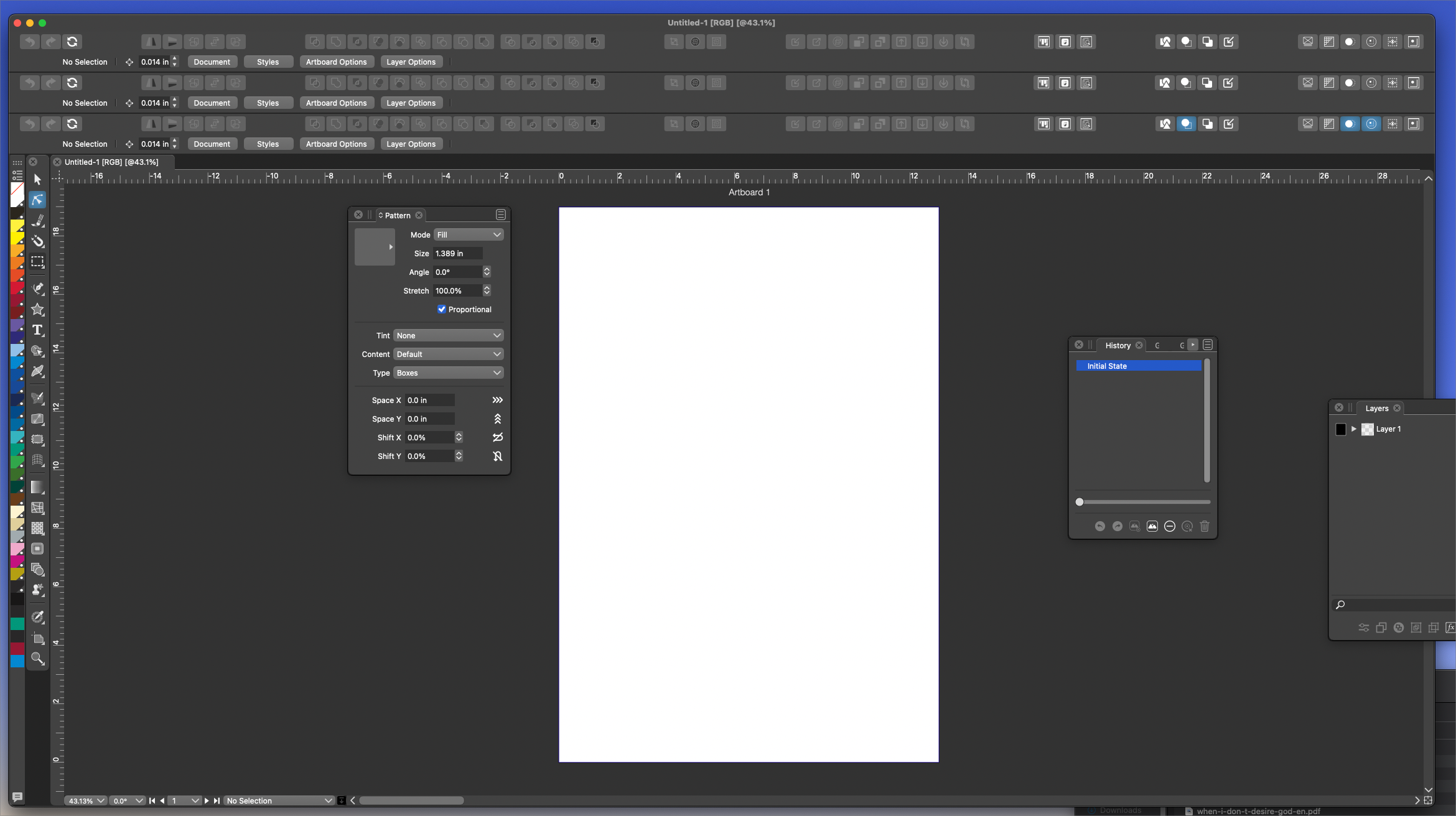Click the arrow selection tool
1456x816 pixels.
(37, 179)
